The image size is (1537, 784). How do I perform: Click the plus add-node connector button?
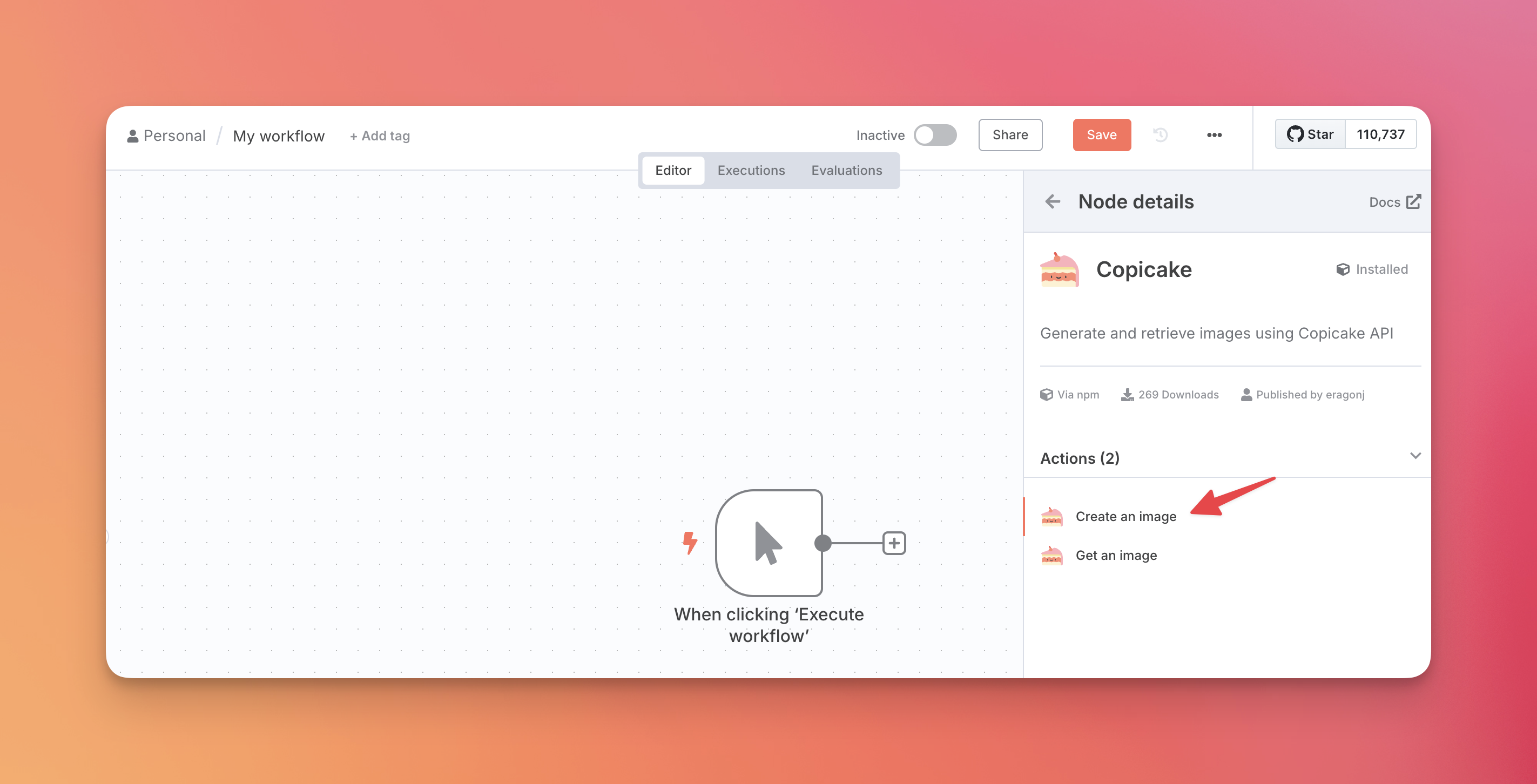point(894,543)
